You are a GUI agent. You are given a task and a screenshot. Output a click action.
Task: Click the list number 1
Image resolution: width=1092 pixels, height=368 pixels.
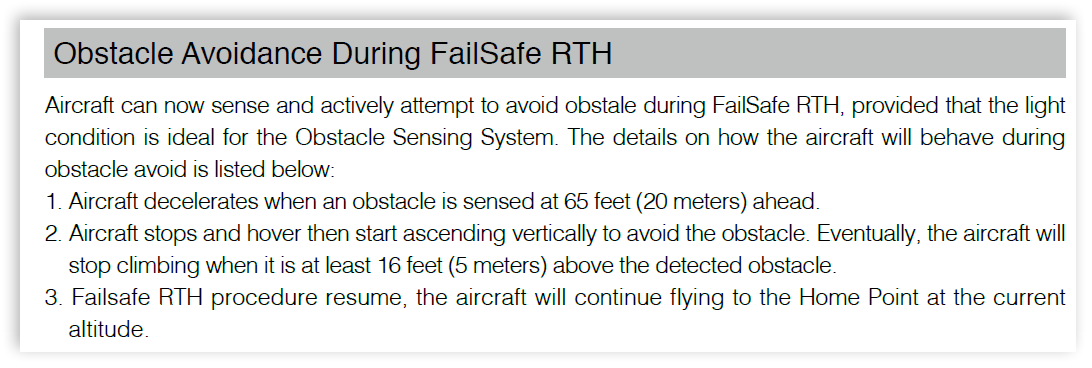(x=53, y=202)
